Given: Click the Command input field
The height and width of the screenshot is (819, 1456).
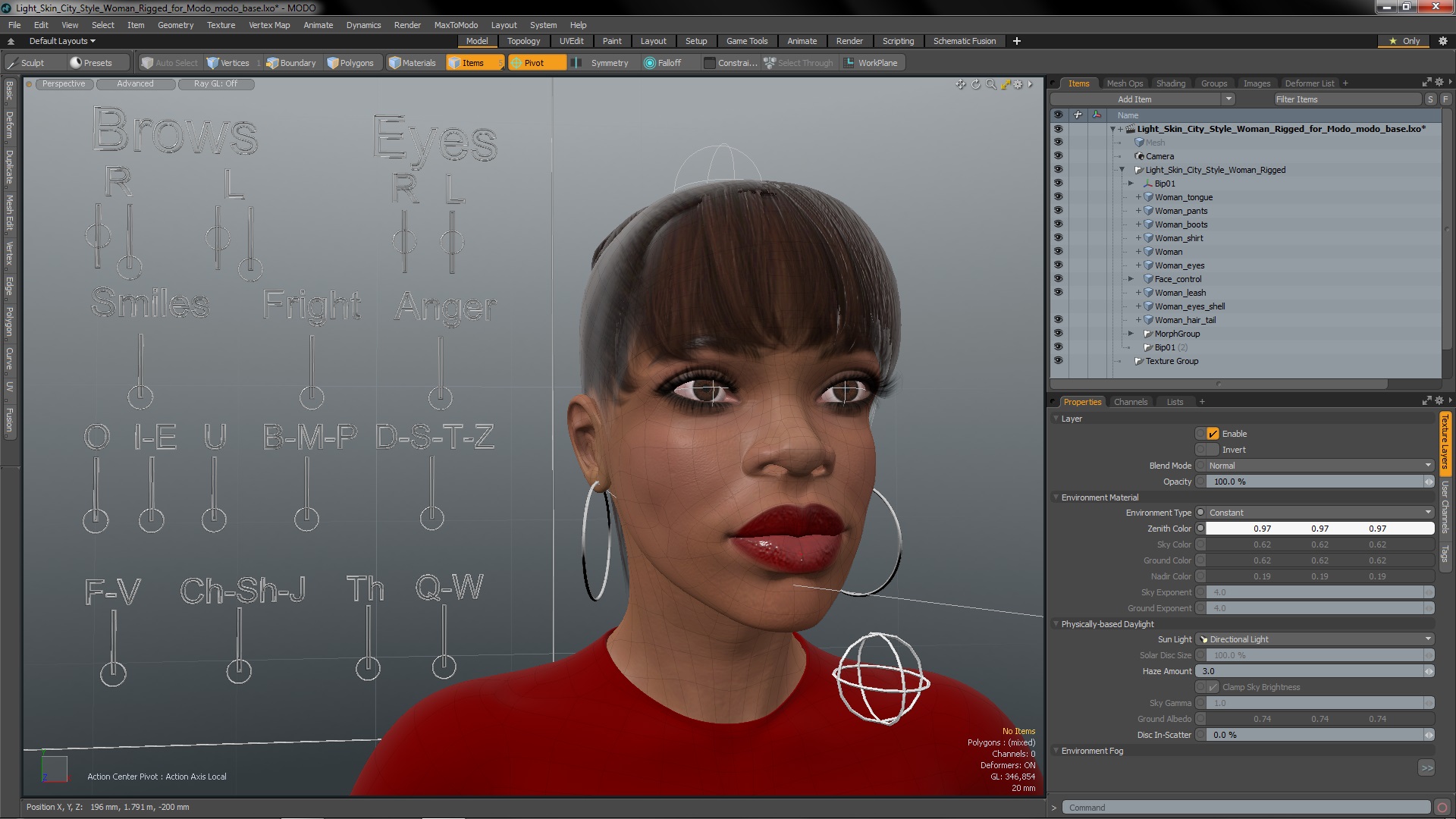Looking at the screenshot, I should pyautogui.click(x=1246, y=808).
